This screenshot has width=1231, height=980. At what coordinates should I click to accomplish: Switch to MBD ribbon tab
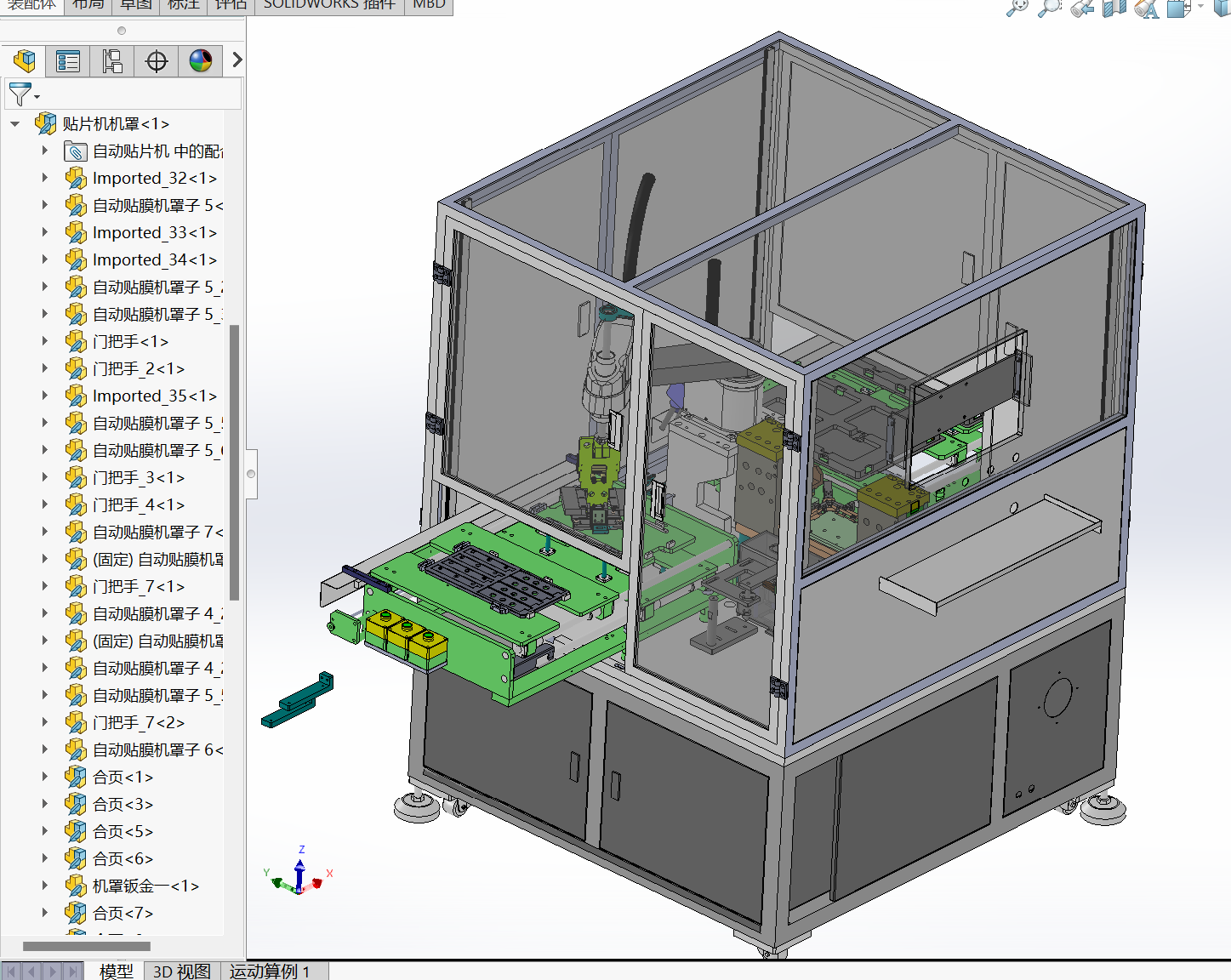(429, 5)
